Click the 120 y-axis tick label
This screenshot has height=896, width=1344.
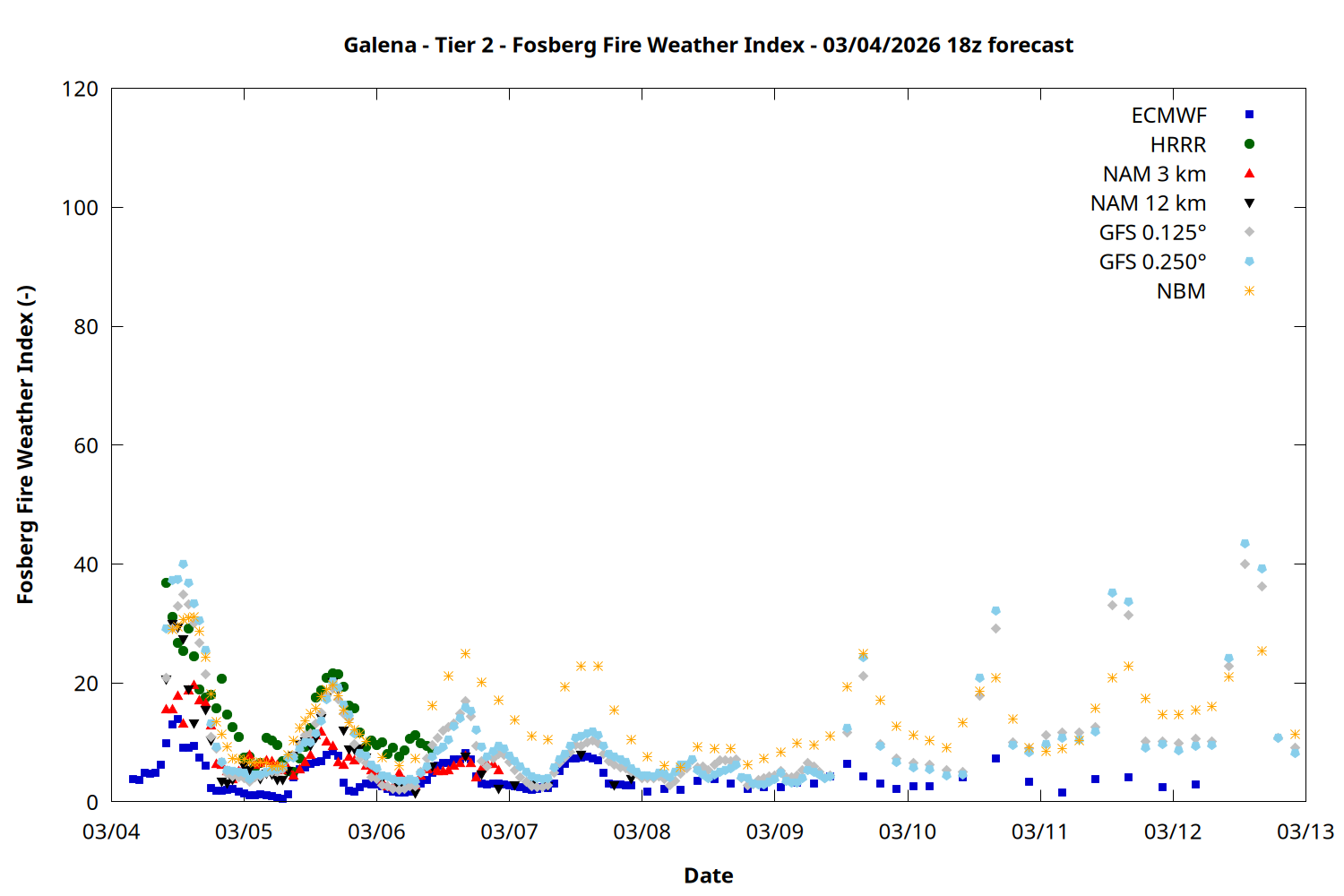[81, 89]
